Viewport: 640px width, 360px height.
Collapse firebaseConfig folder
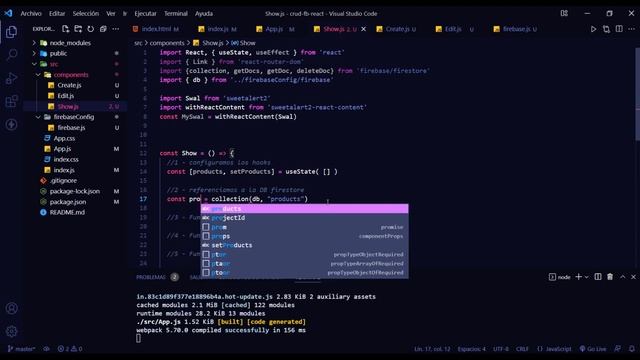pyautogui.click(x=38, y=117)
